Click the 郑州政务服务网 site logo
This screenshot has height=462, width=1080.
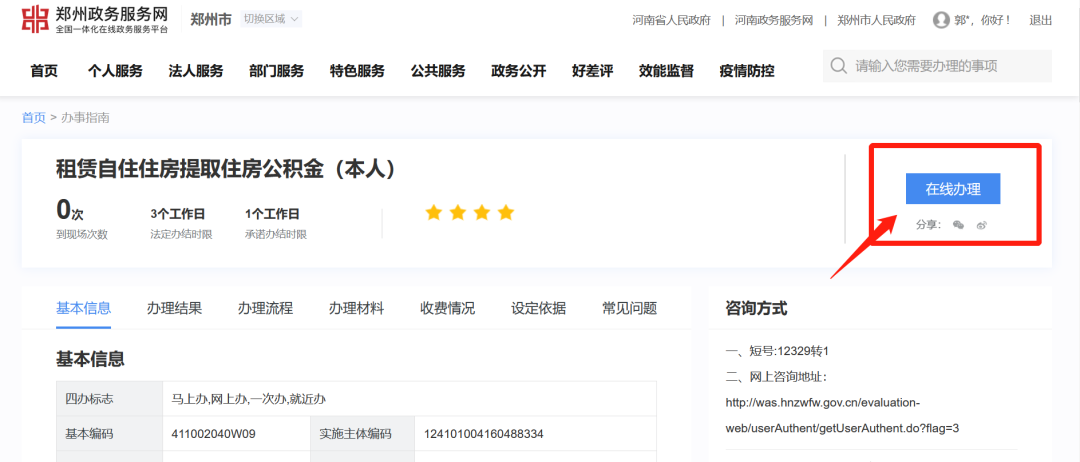coord(95,19)
